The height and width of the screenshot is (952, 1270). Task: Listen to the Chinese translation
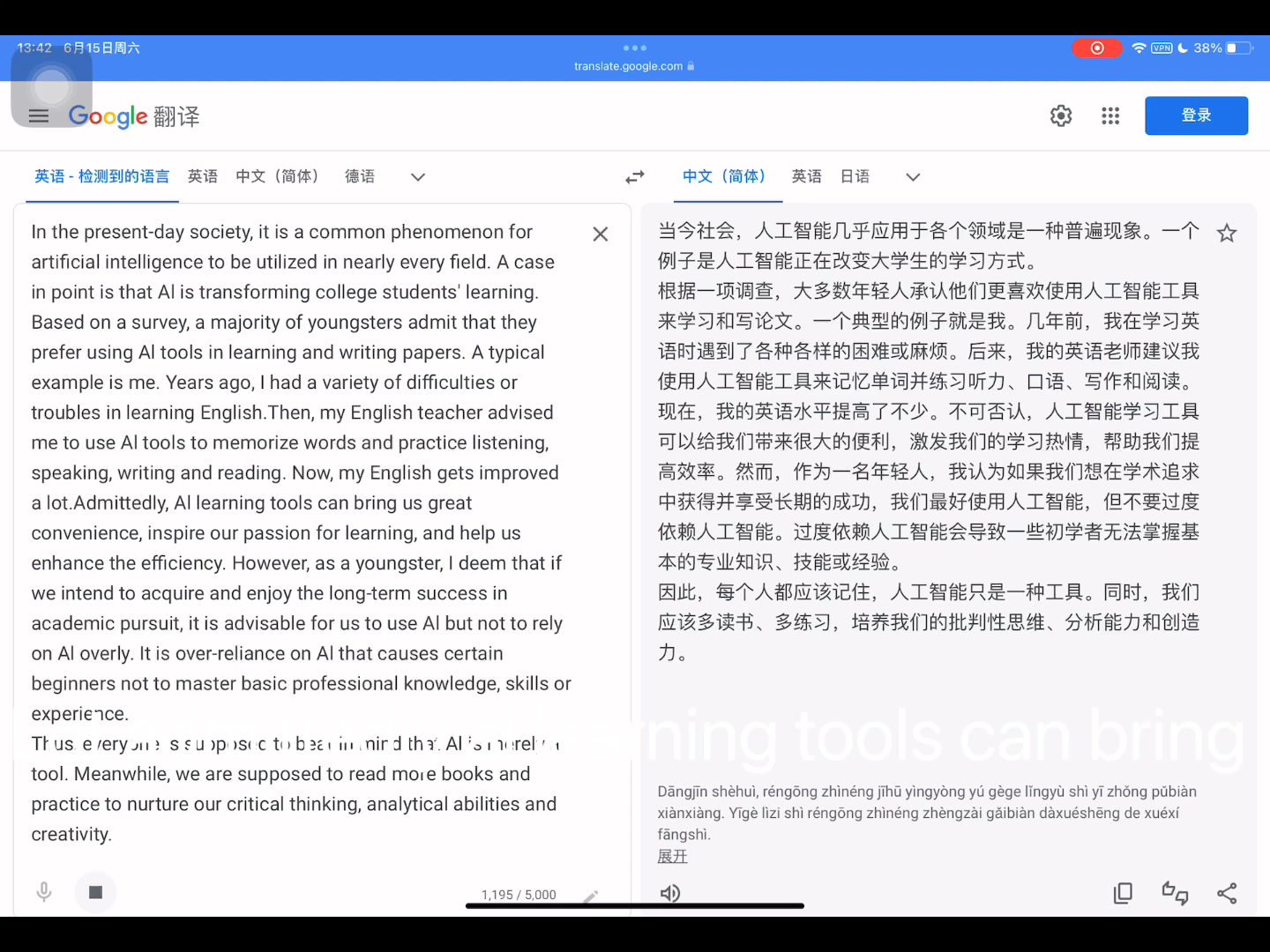(670, 893)
